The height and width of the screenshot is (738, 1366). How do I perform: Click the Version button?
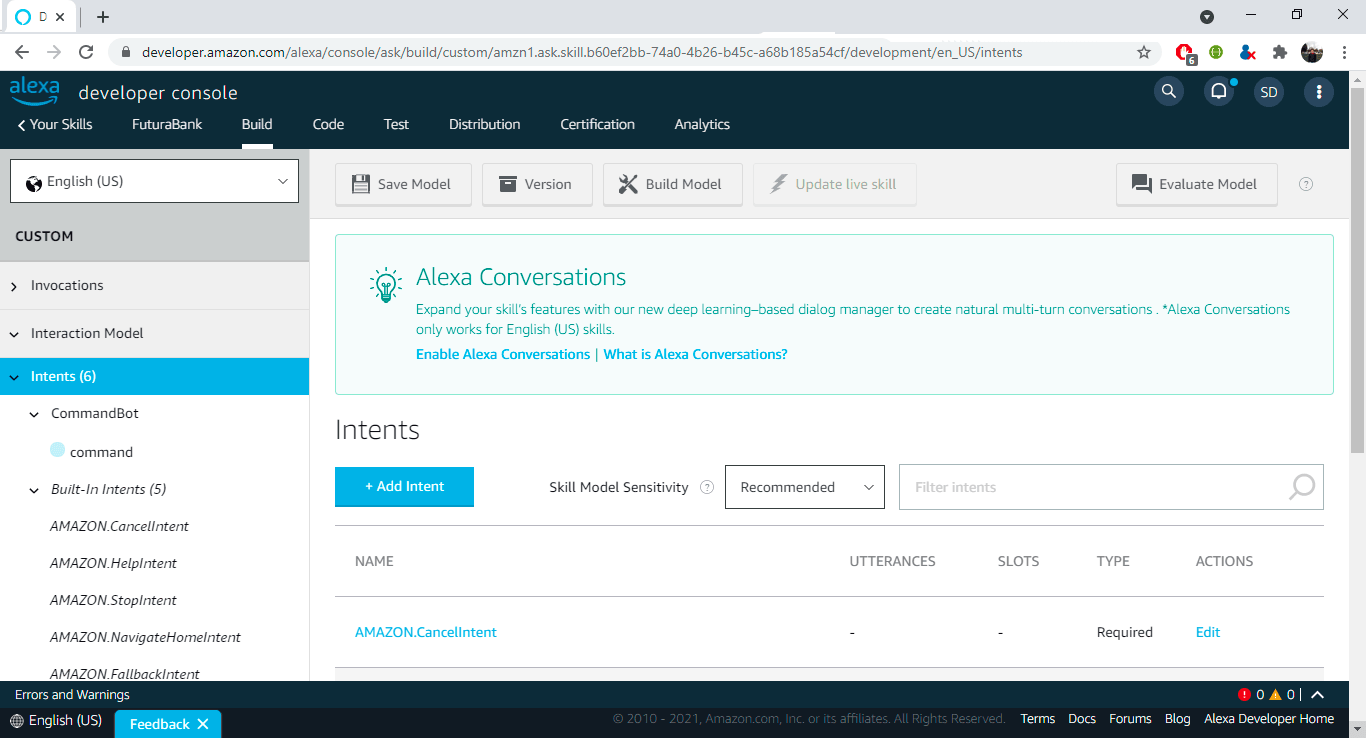click(x=537, y=184)
